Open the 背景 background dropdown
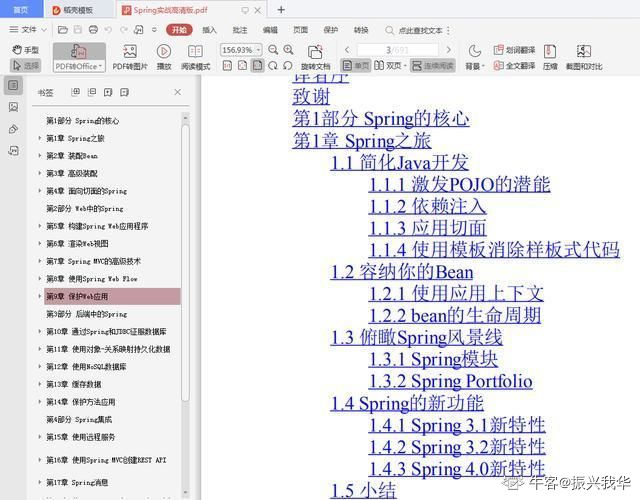The width and height of the screenshot is (640, 500). (475, 65)
